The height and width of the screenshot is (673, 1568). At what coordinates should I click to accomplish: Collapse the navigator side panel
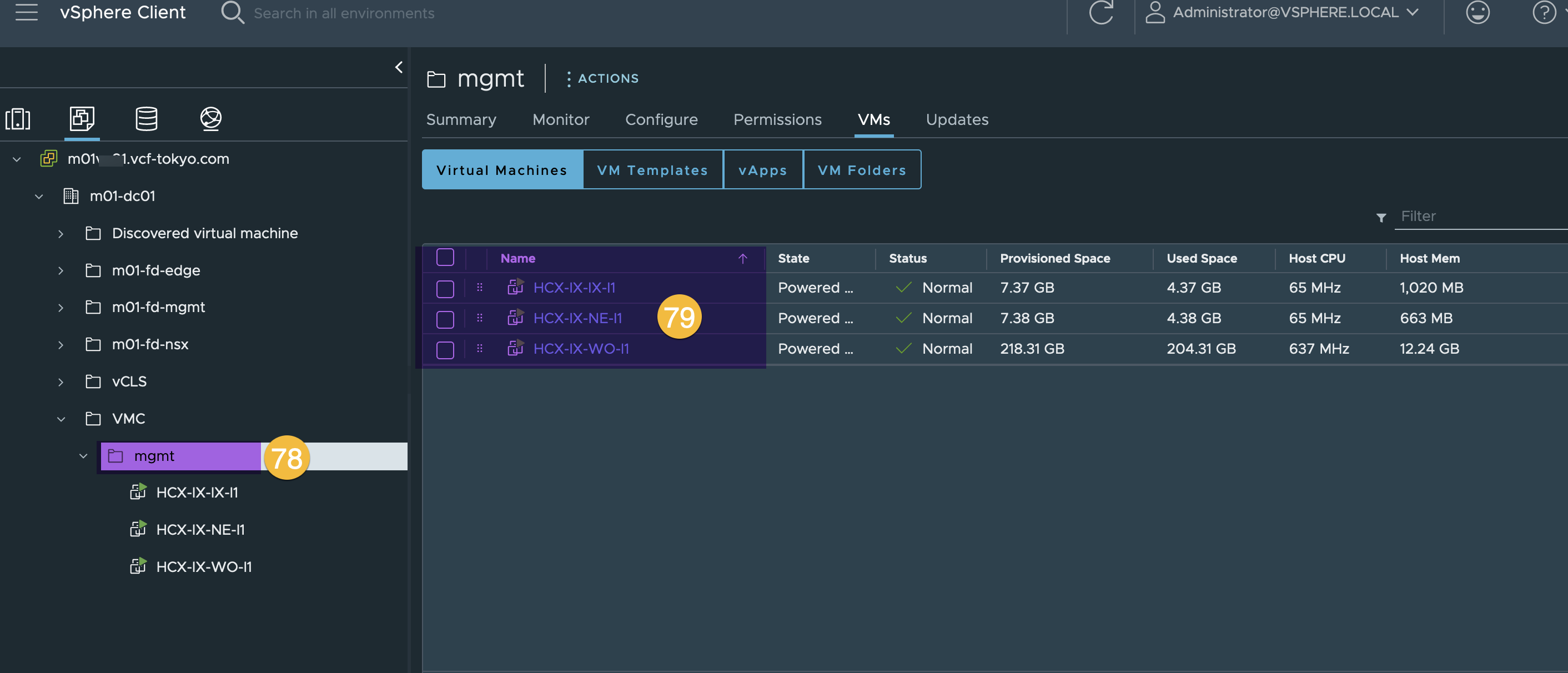399,67
